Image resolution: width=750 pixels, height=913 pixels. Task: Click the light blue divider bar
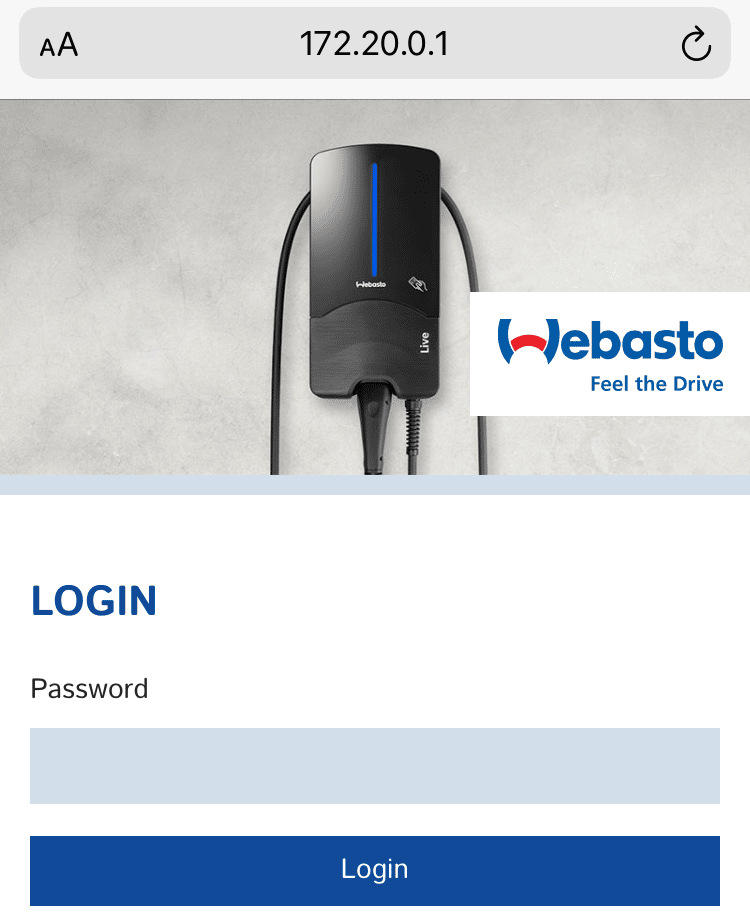[375, 484]
